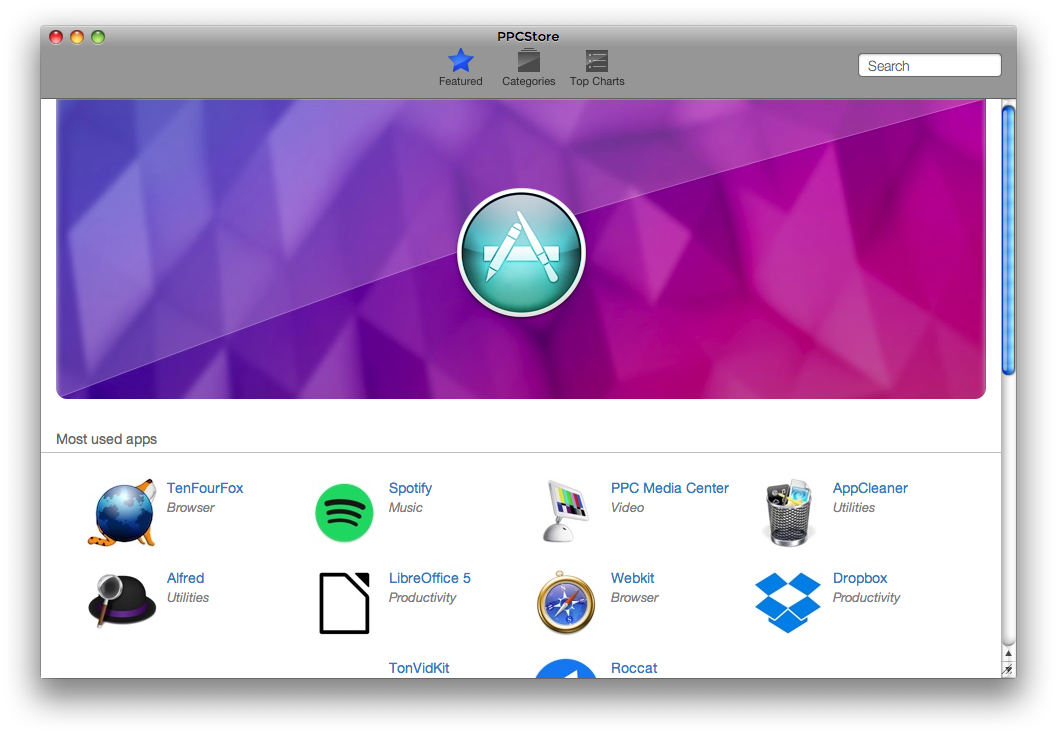Open the TenFourFox app link
This screenshot has width=1057, height=734.
point(205,488)
